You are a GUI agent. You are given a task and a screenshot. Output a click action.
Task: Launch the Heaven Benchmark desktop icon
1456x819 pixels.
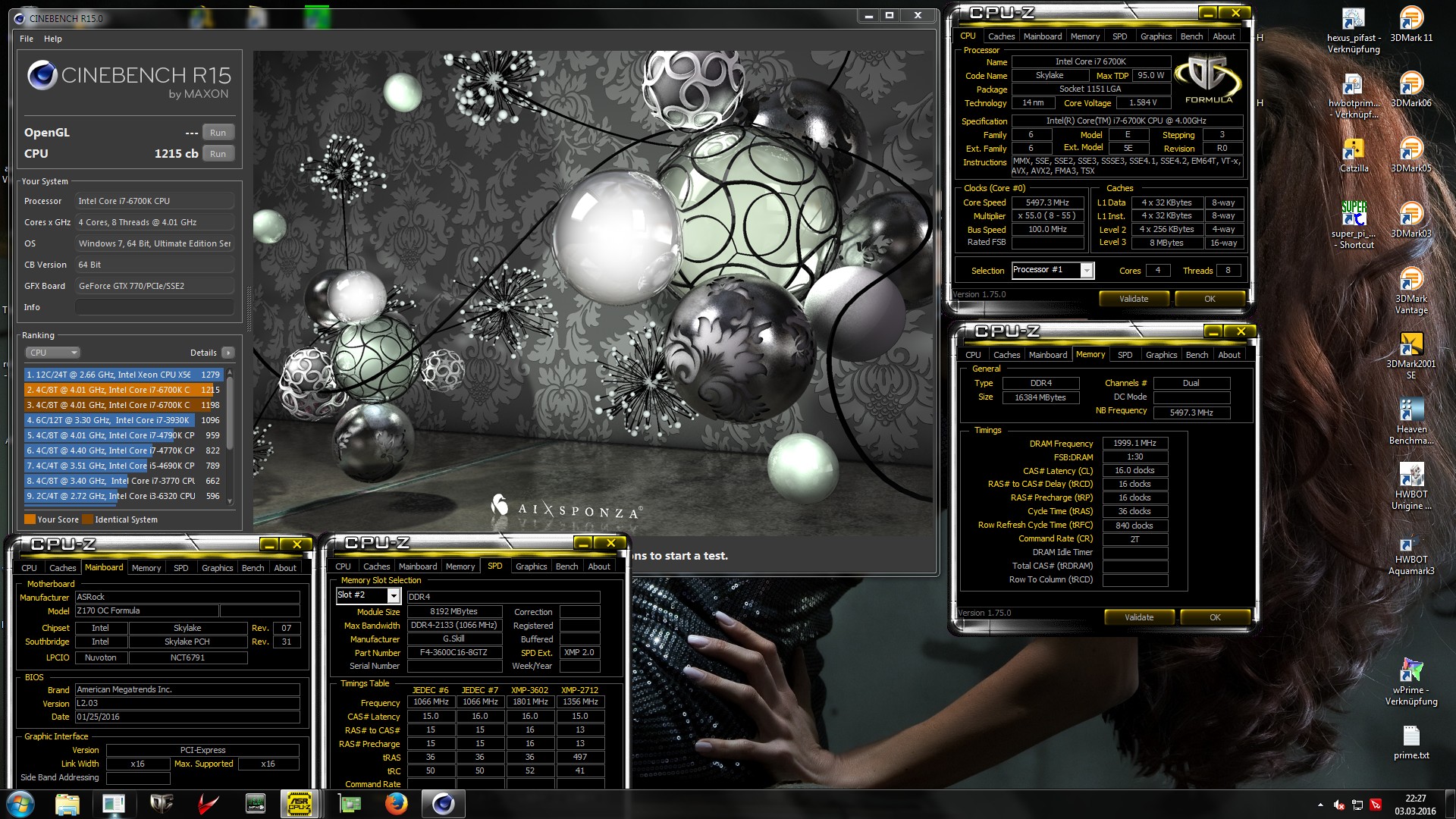pos(1411,421)
